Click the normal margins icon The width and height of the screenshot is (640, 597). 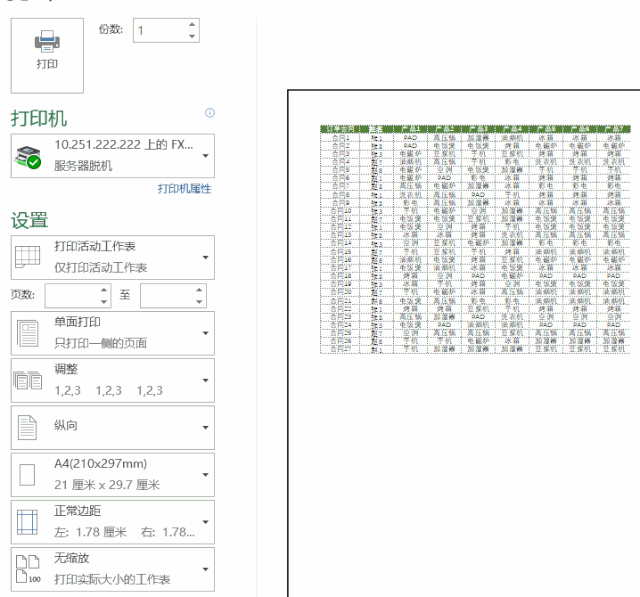(27, 522)
